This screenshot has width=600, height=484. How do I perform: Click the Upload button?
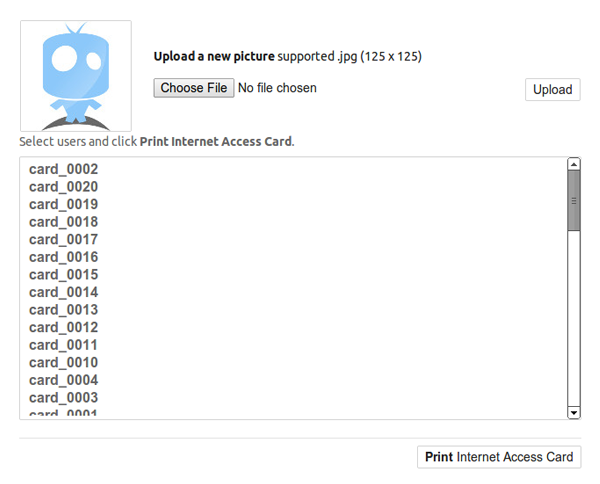[553, 90]
